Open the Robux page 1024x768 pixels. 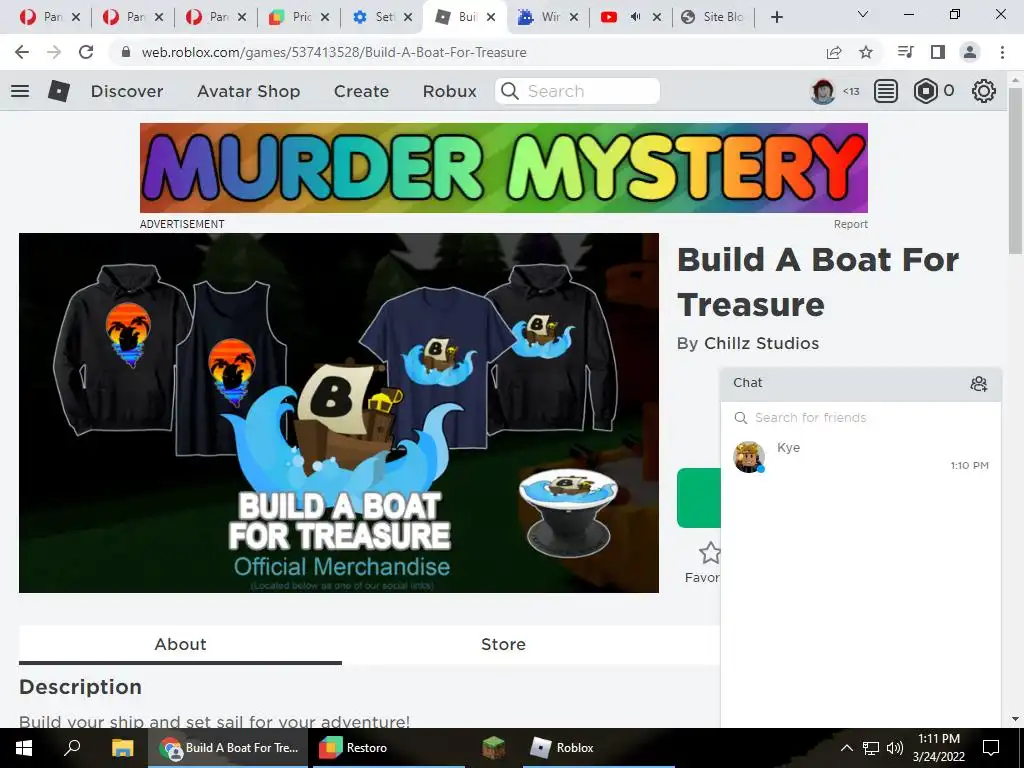[x=449, y=91]
